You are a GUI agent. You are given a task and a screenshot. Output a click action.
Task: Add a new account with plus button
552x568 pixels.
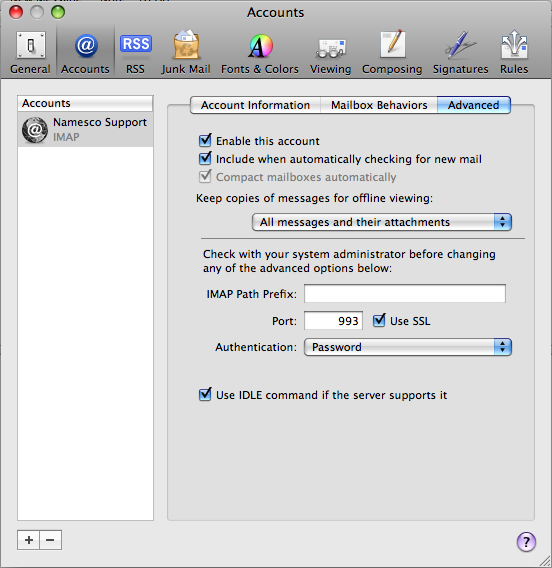coord(29,540)
